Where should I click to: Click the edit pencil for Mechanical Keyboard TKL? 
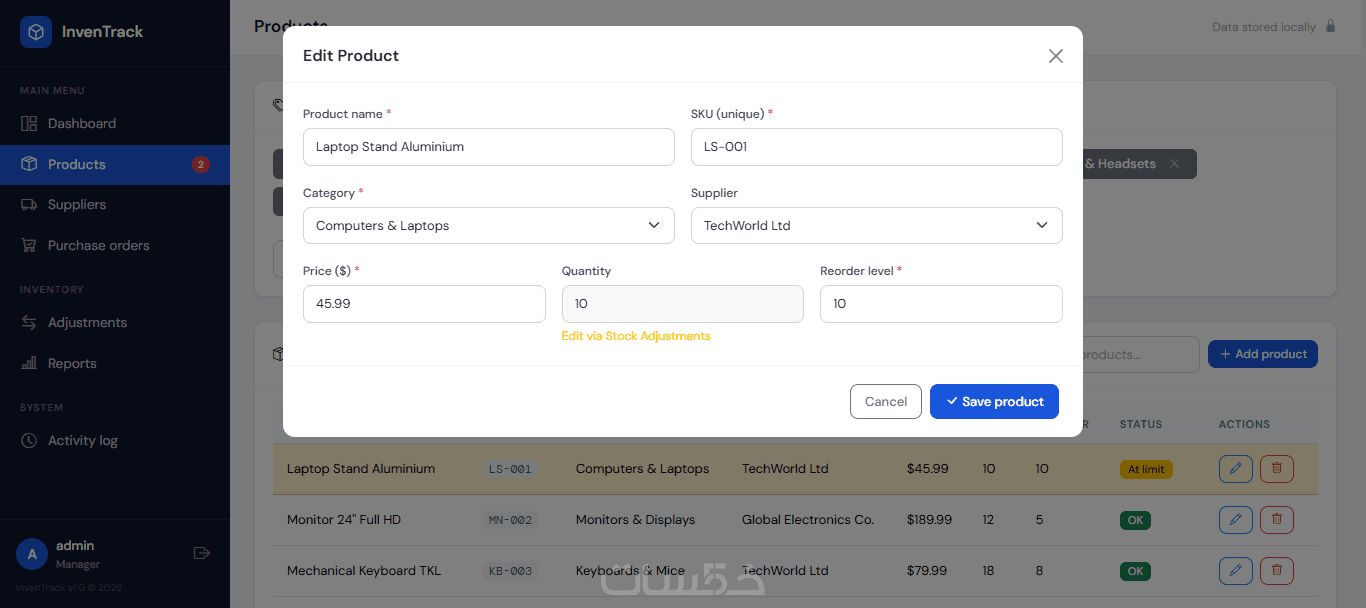pos(1235,571)
